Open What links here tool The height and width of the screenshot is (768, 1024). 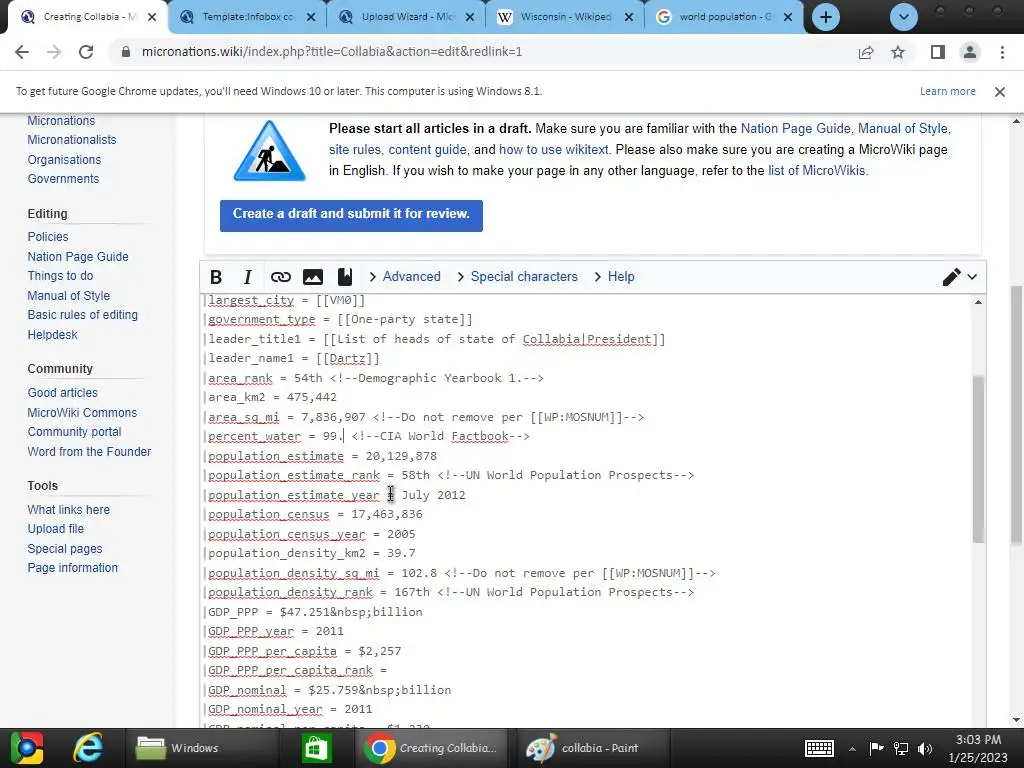[69, 509]
